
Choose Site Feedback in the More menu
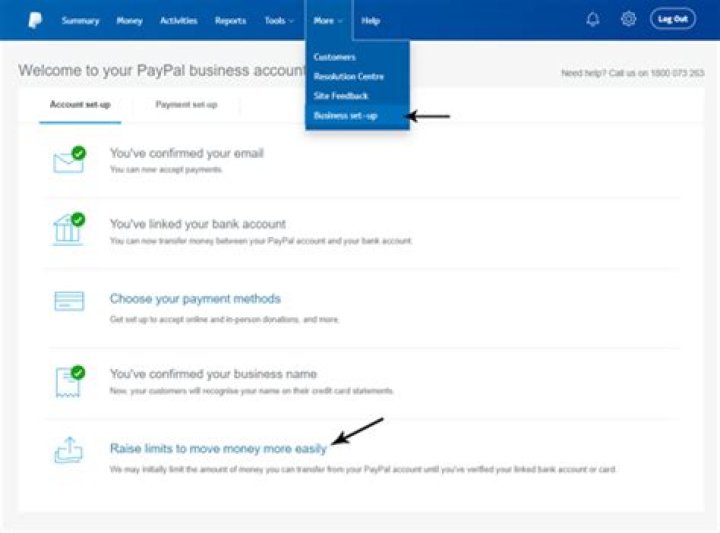(x=341, y=95)
